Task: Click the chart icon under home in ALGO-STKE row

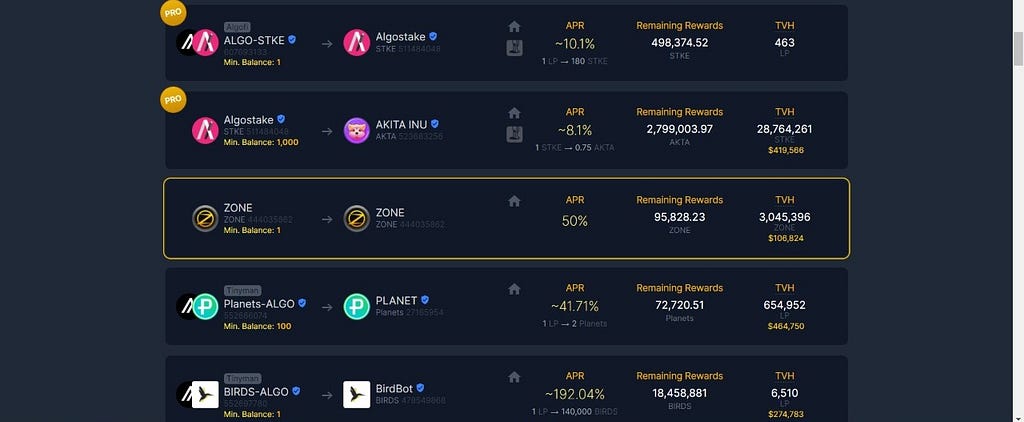Action: click(515, 48)
